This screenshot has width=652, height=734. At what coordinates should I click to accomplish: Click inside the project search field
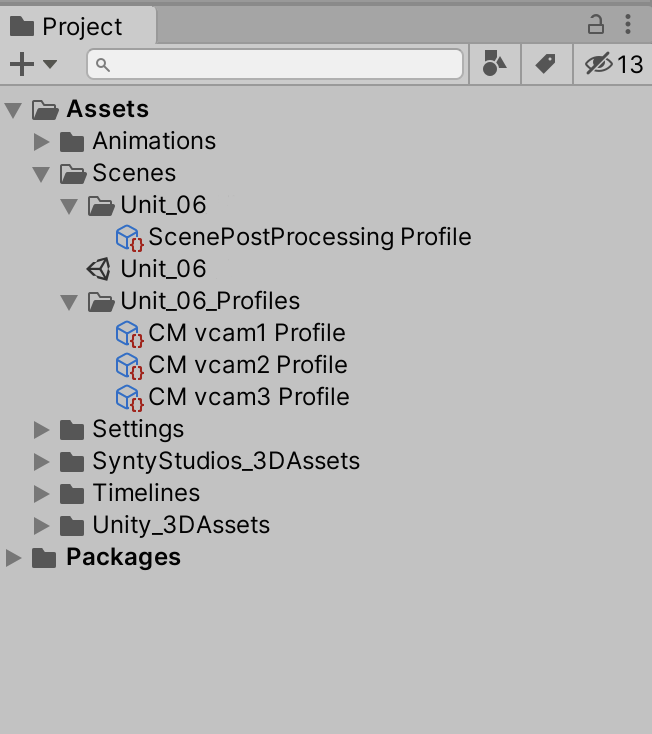pyautogui.click(x=280, y=64)
